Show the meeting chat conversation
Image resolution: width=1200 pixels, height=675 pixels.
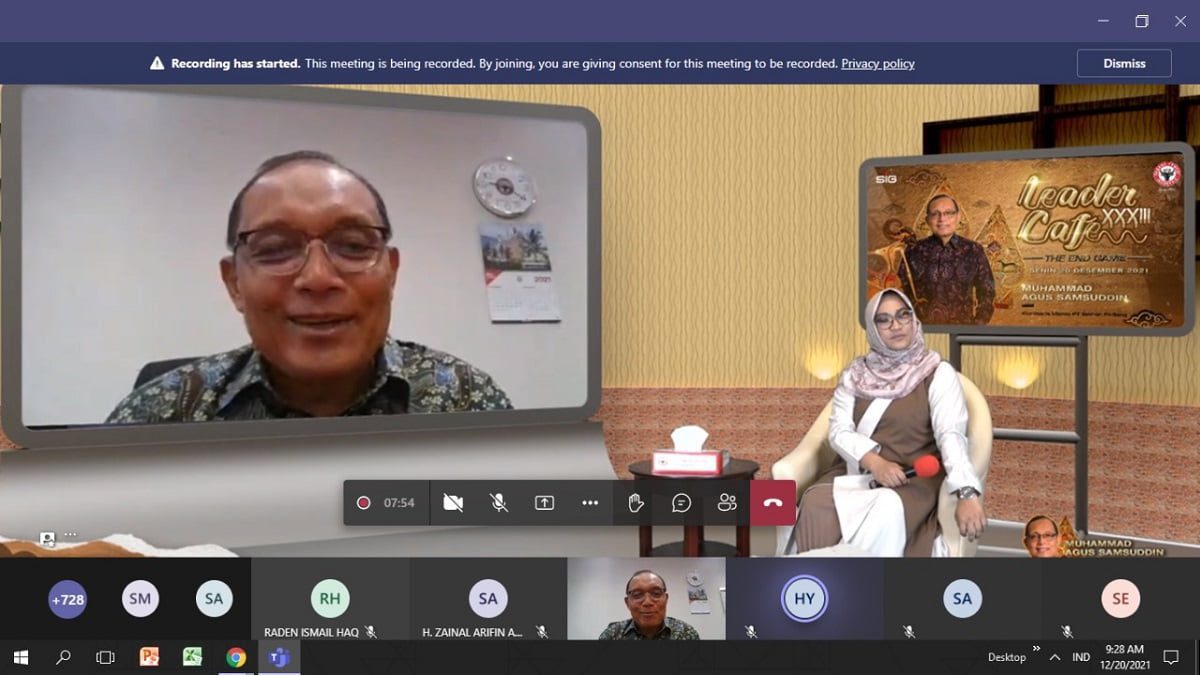pyautogui.click(x=681, y=503)
